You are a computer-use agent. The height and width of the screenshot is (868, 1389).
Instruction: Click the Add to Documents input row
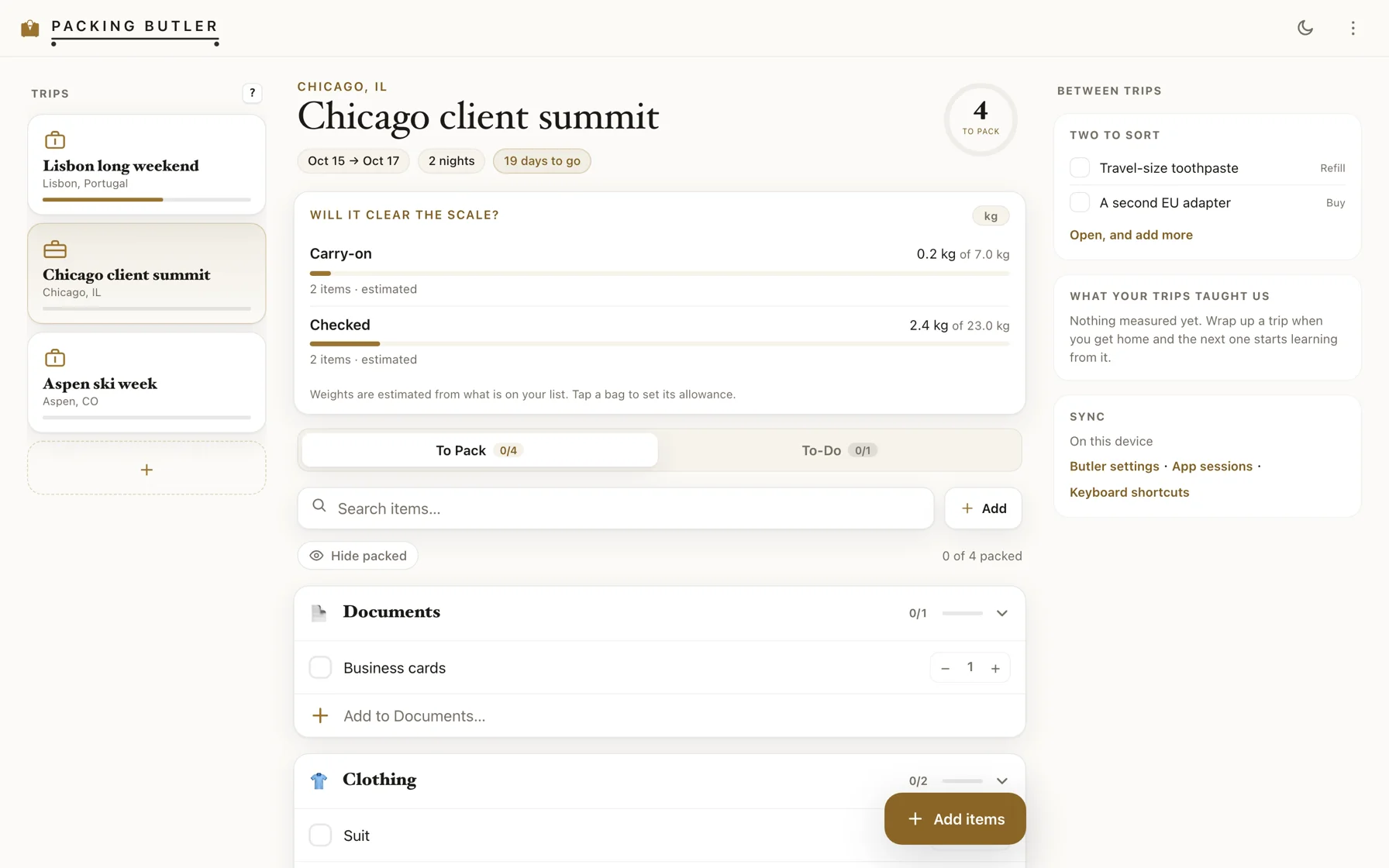pyautogui.click(x=660, y=715)
